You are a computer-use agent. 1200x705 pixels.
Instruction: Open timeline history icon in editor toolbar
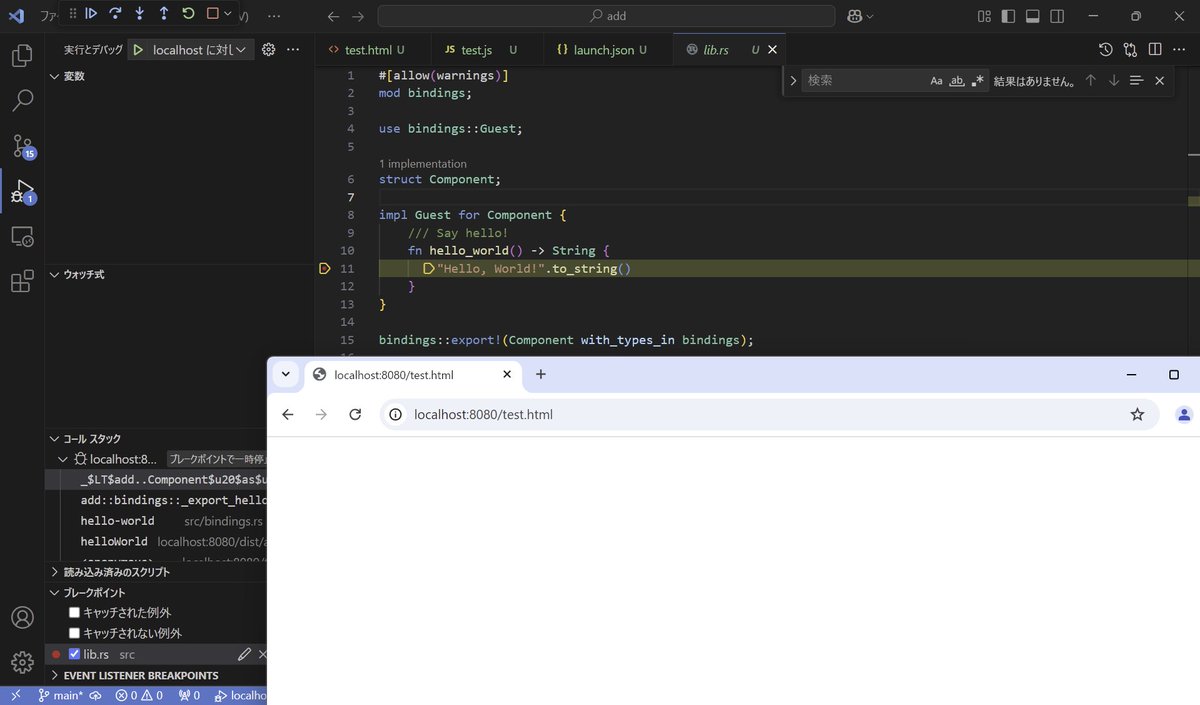[x=1106, y=50]
